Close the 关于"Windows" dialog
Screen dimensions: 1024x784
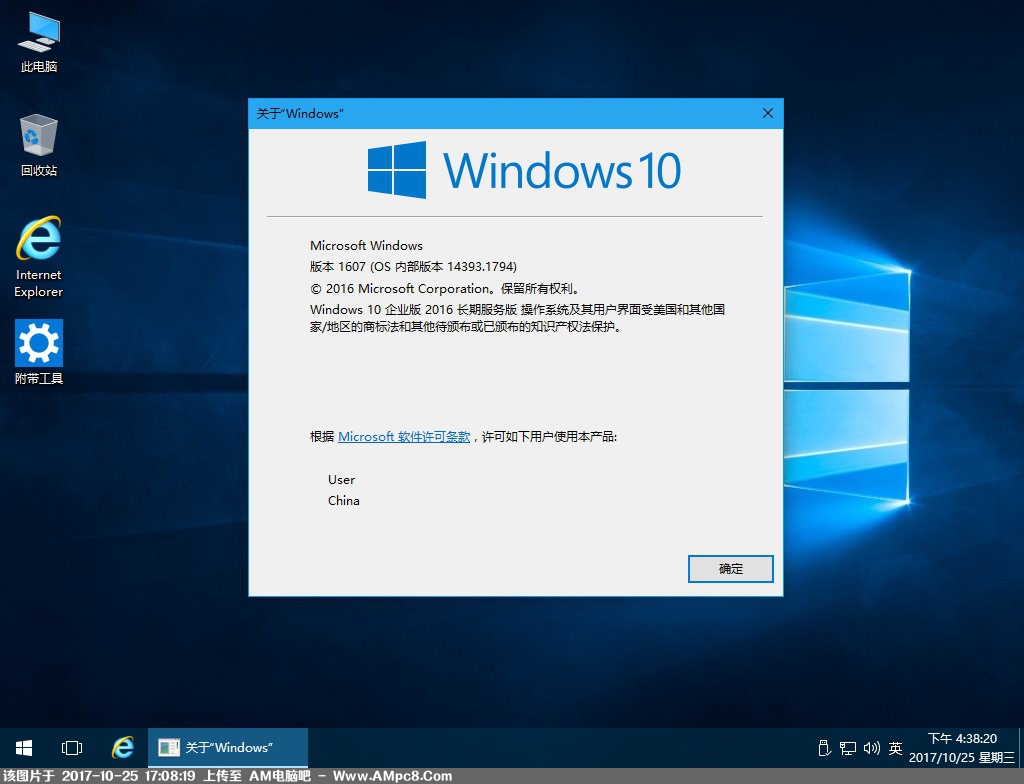click(x=768, y=113)
